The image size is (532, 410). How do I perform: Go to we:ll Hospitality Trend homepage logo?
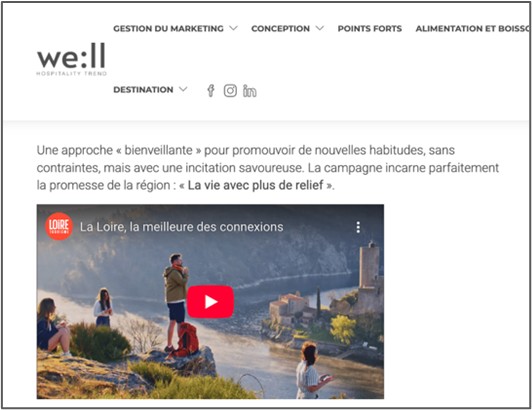tap(71, 59)
